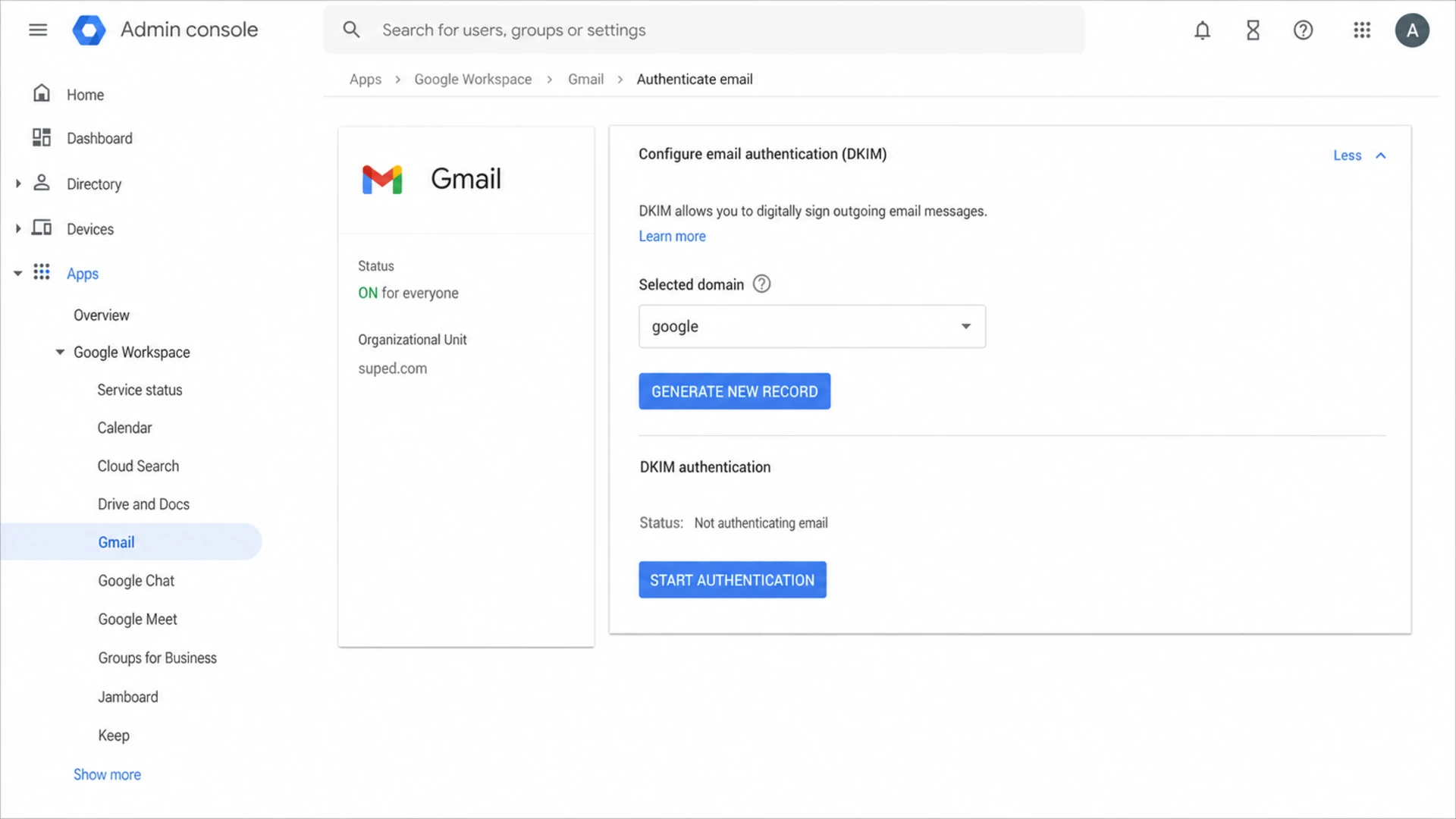Open Service status page
Image resolution: width=1456 pixels, height=819 pixels.
click(x=140, y=390)
